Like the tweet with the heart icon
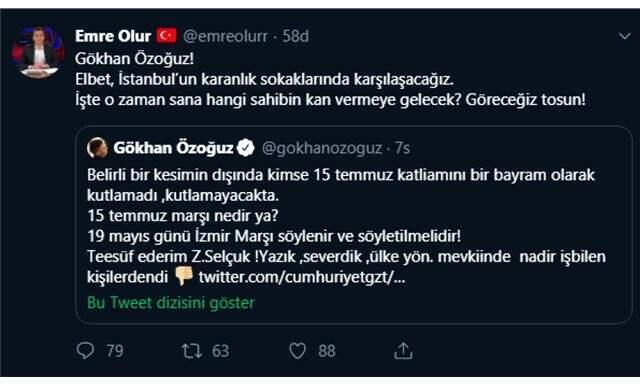Viewport: 640px width, 384px height. point(298,351)
